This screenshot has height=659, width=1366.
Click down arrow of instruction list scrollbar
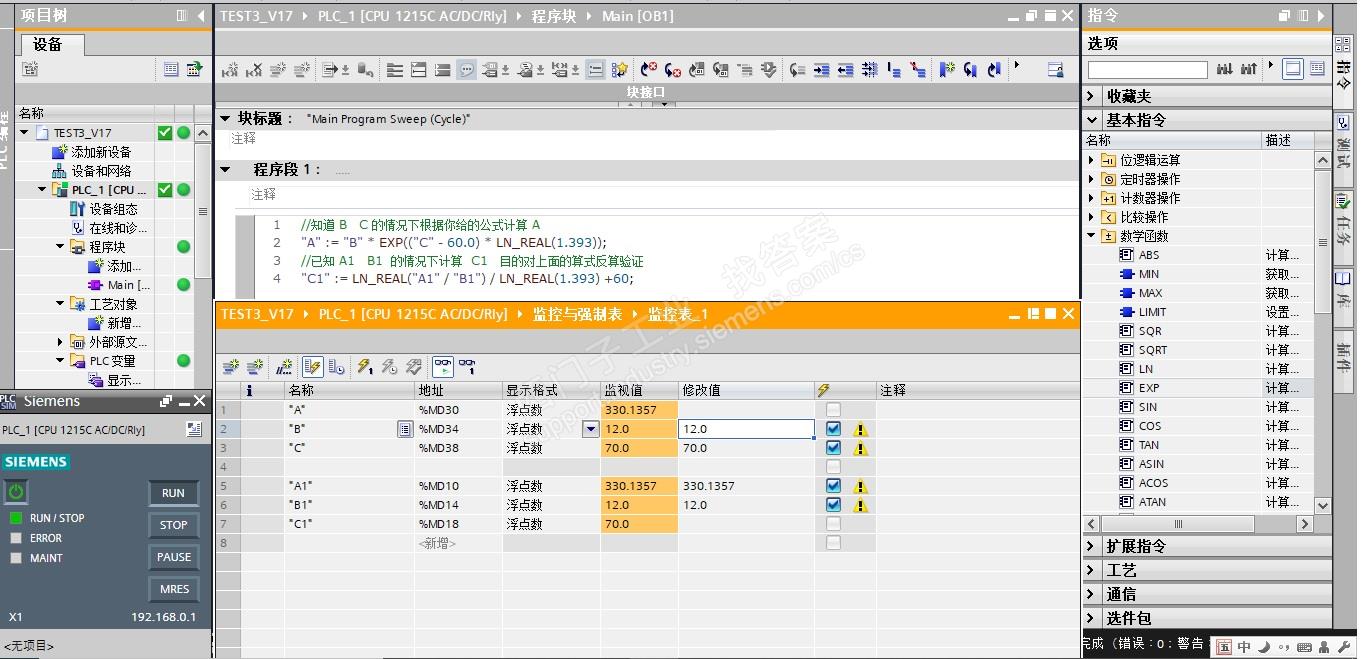pyautogui.click(x=1322, y=506)
